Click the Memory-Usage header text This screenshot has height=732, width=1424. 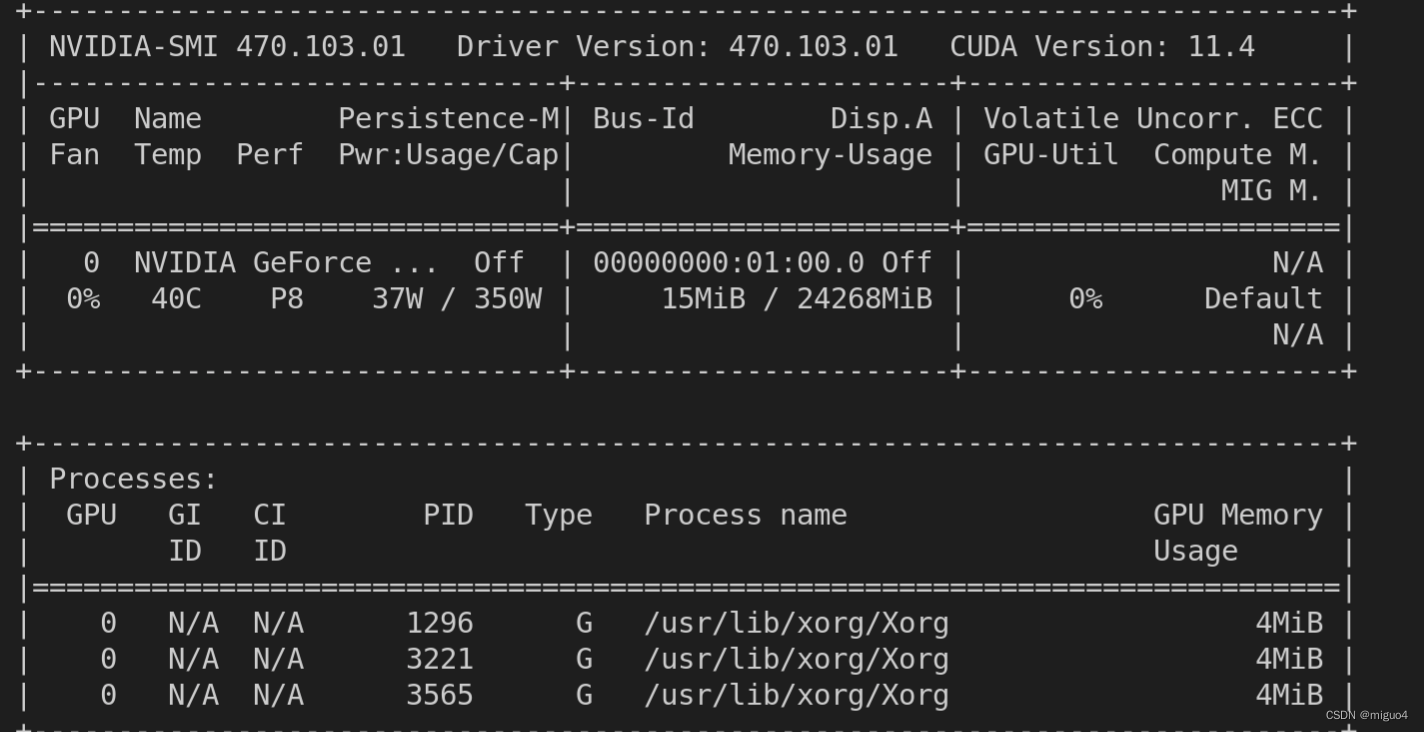click(830, 155)
